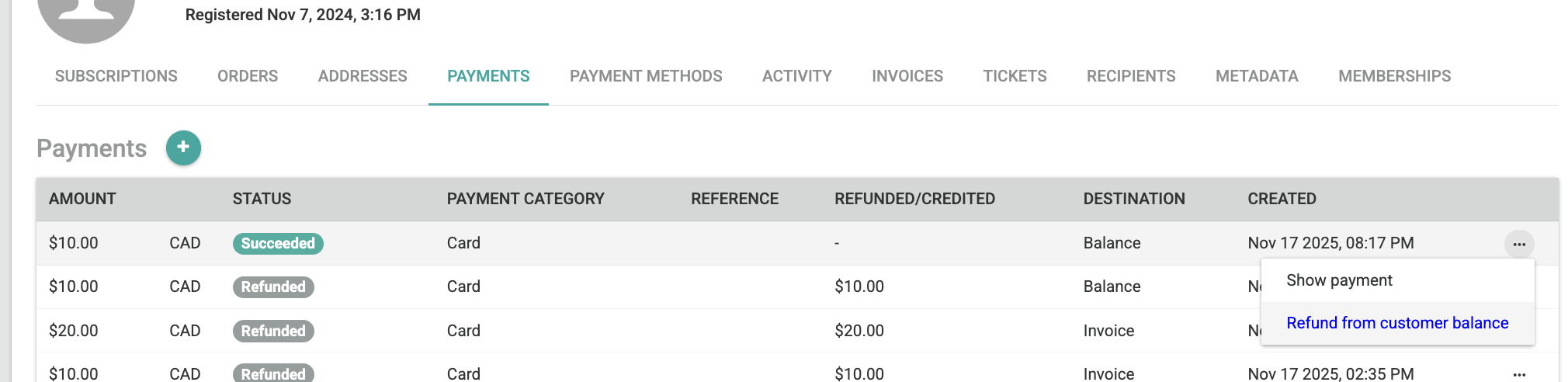Open the Tickets tab
The image size is (1568, 382).
1014,76
